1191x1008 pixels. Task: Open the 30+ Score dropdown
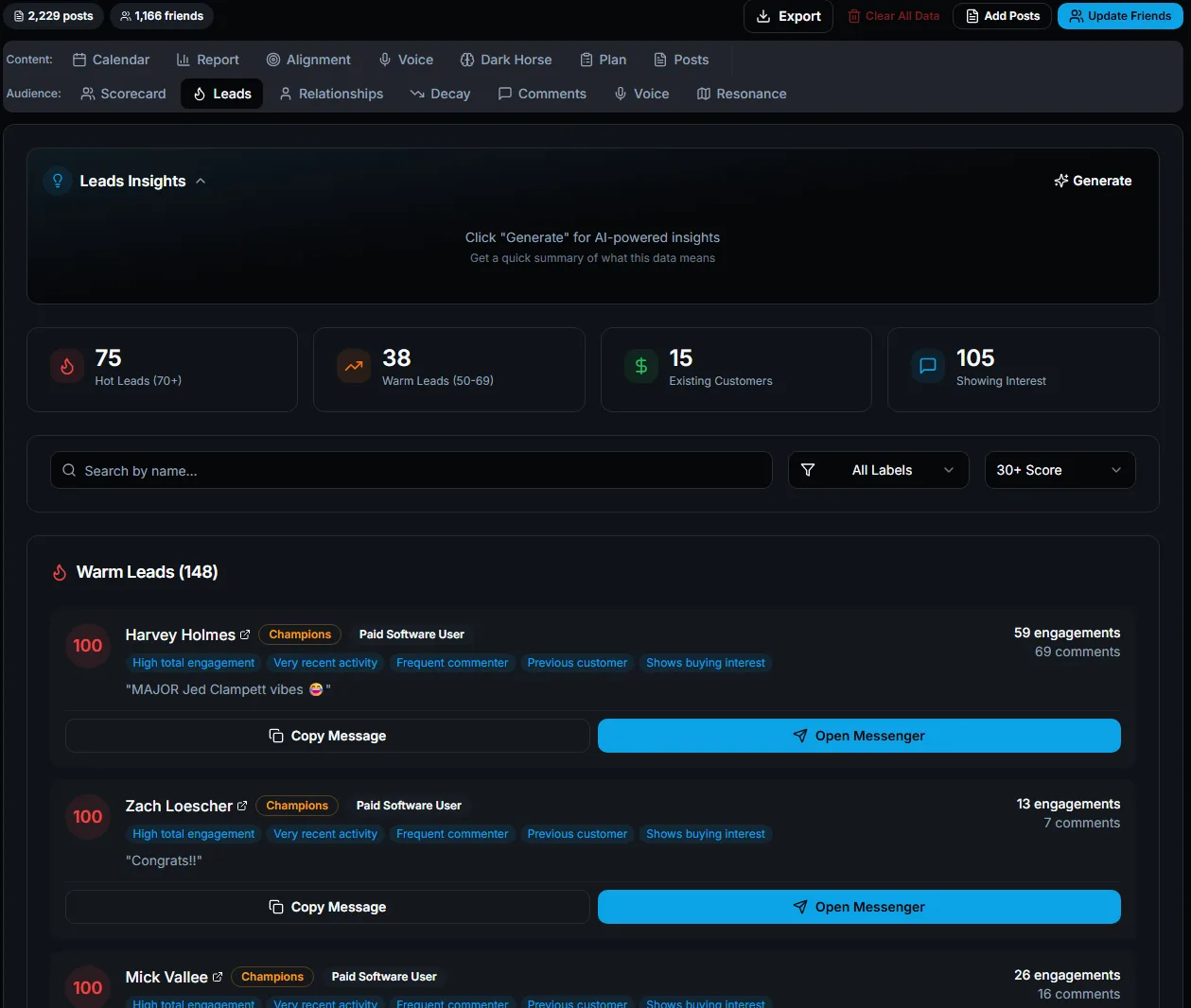tap(1060, 470)
